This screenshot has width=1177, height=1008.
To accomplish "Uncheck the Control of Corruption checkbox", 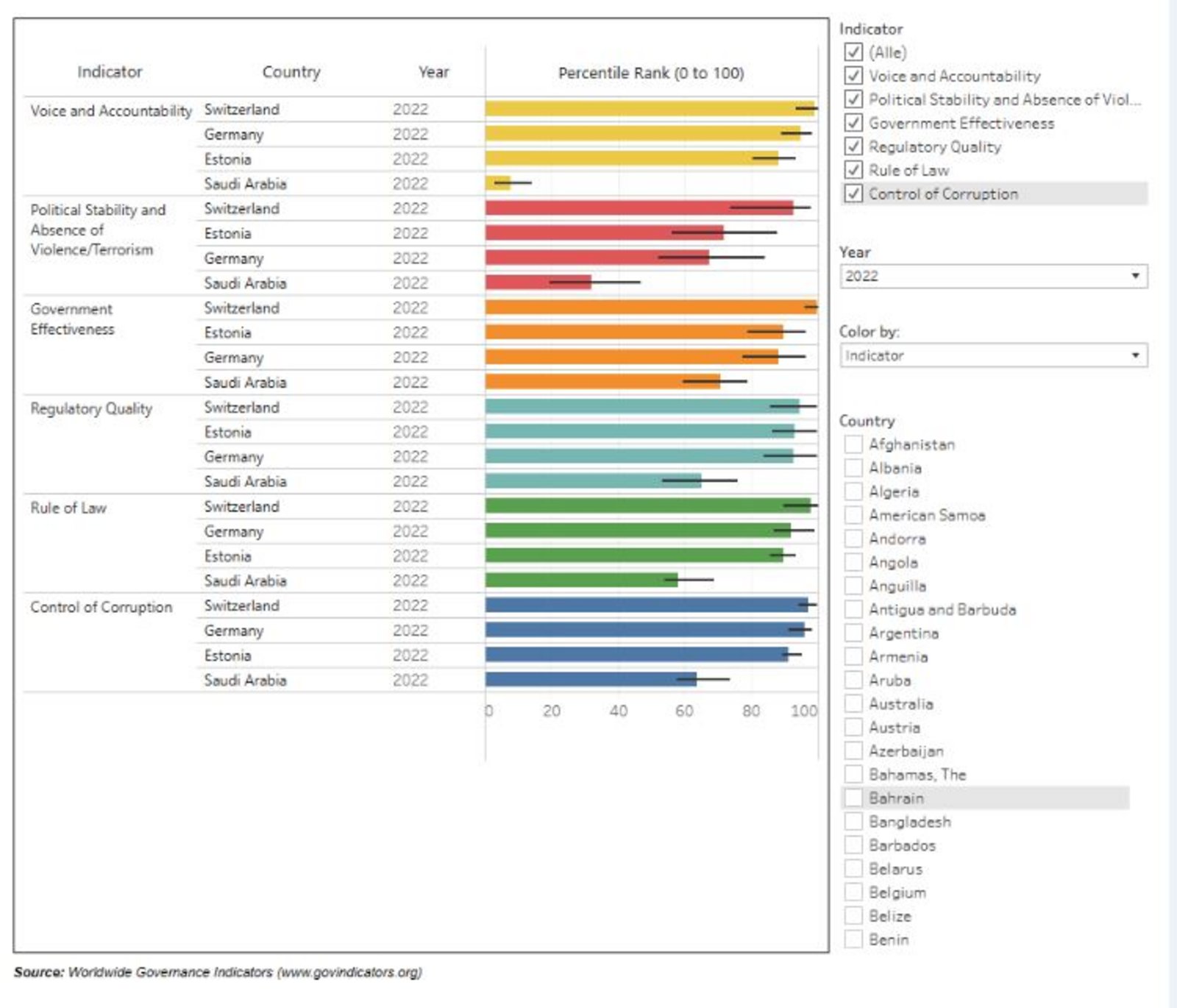I will click(x=853, y=194).
